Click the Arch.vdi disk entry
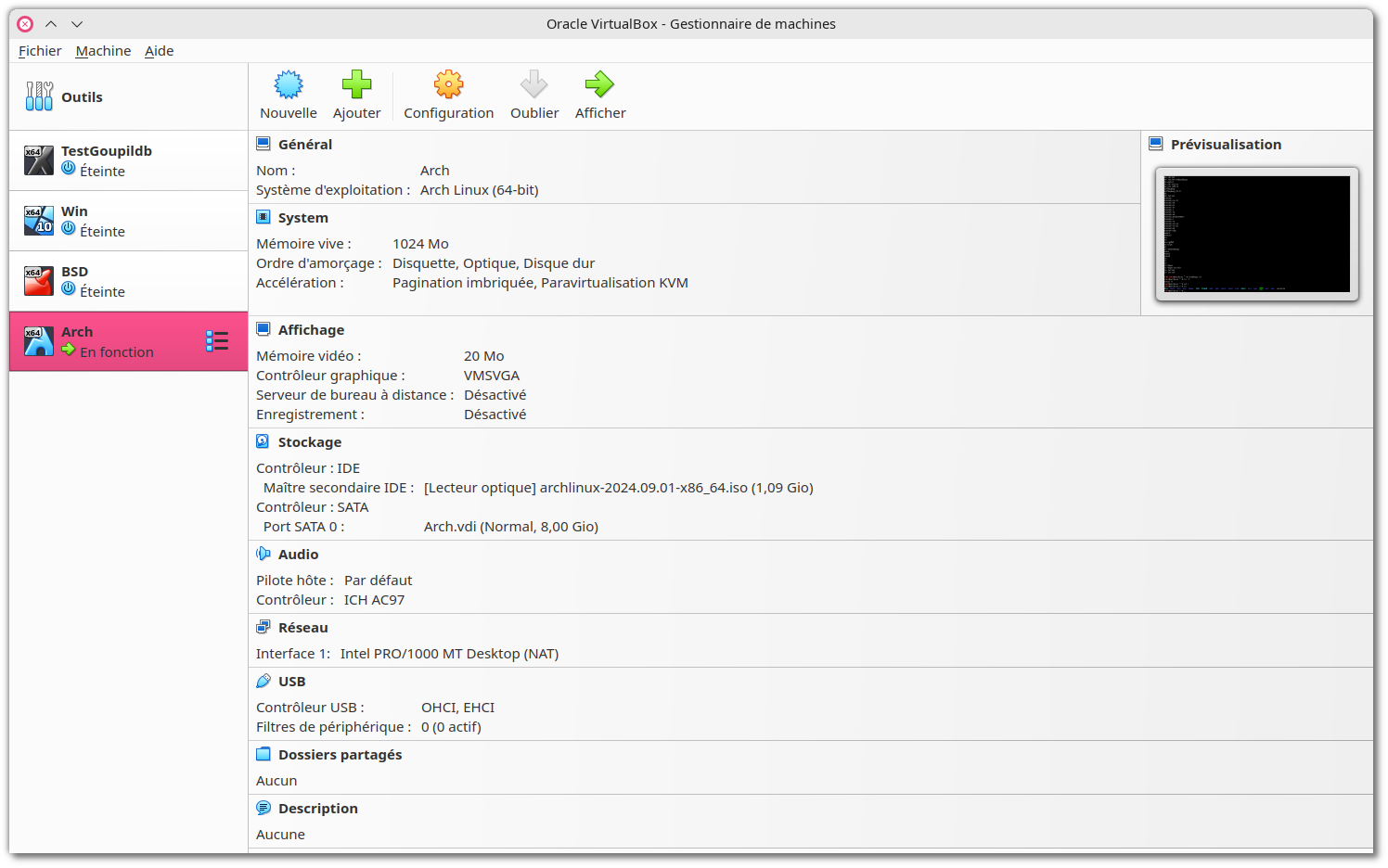Screen dimensions: 1388x868 click(x=510, y=526)
